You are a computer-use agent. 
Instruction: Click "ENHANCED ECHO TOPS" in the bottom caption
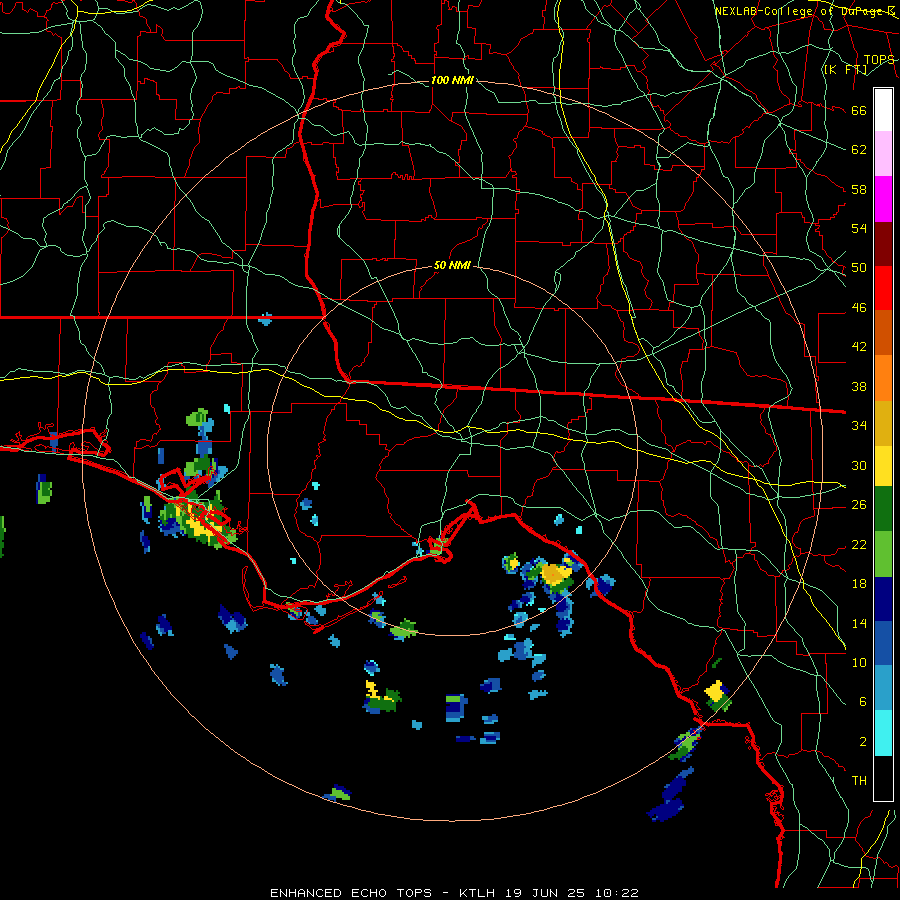pyautogui.click(x=351, y=893)
